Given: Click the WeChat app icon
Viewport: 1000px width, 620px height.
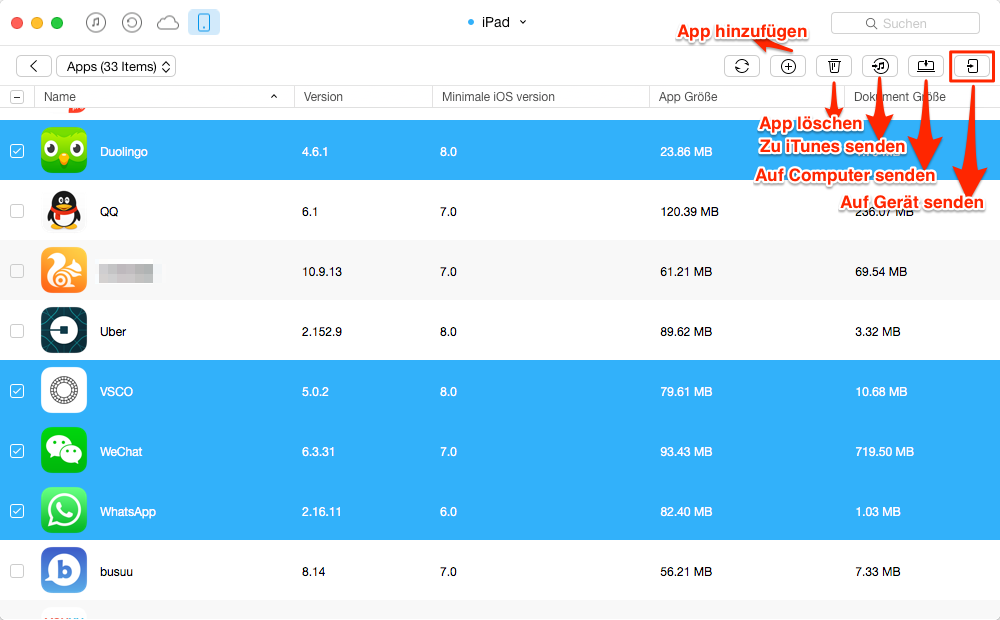Looking at the screenshot, I should click(64, 450).
